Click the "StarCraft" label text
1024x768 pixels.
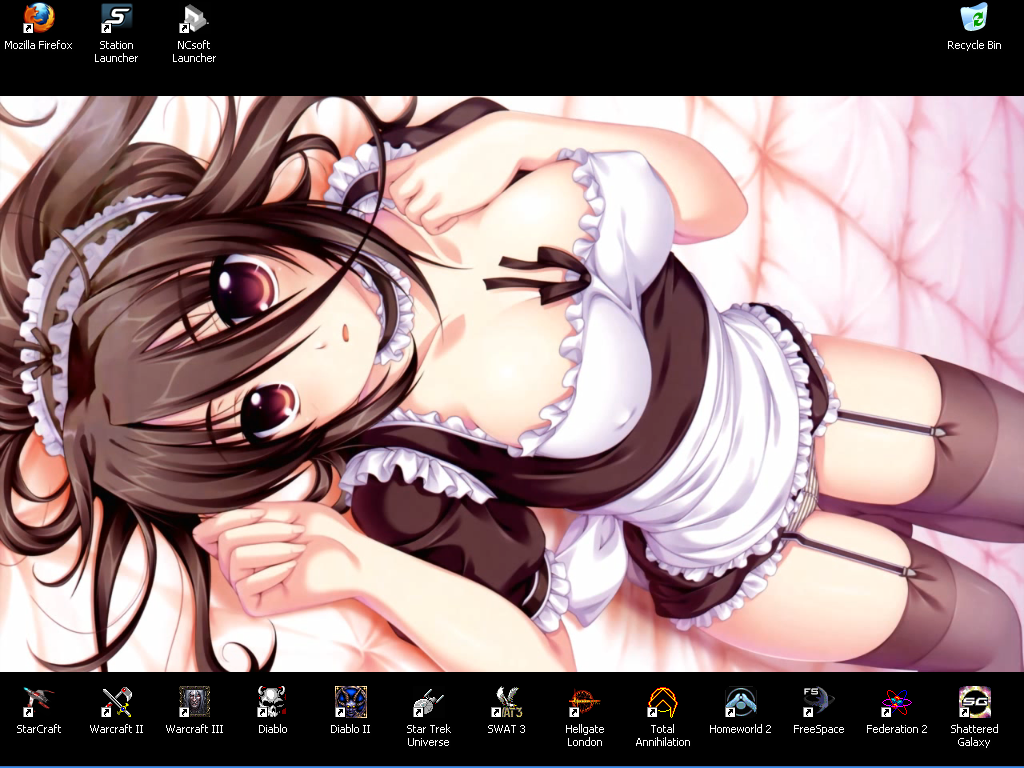coord(39,729)
